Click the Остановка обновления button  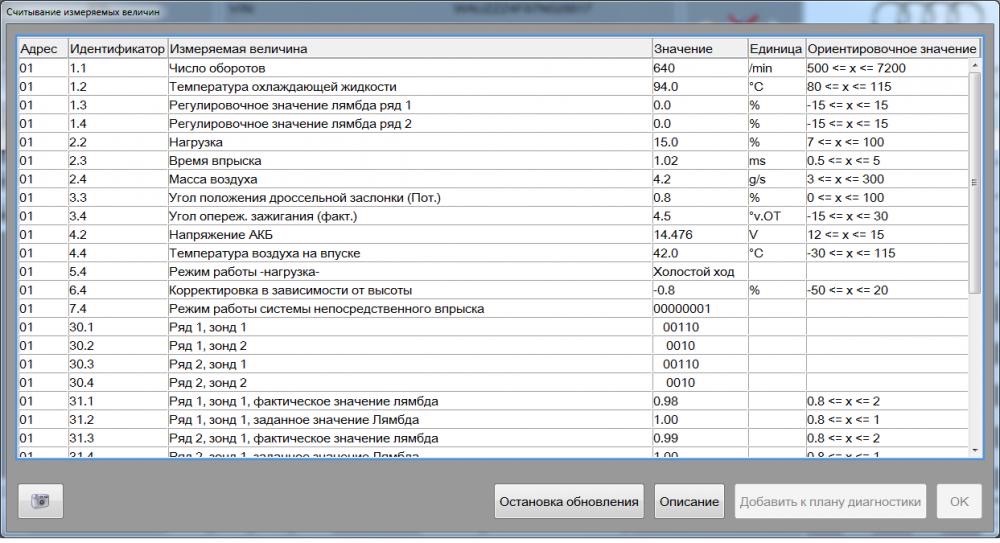(x=569, y=502)
